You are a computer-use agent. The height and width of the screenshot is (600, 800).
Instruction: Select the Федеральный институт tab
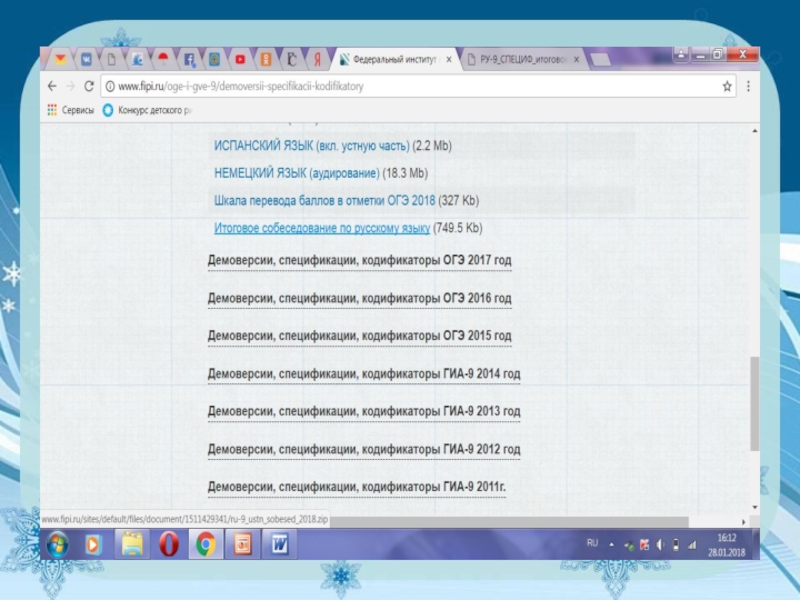coord(394,60)
